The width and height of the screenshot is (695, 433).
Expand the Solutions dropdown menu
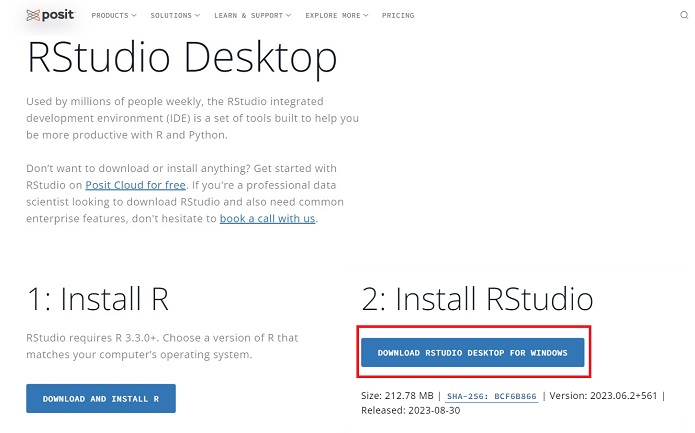tap(175, 16)
